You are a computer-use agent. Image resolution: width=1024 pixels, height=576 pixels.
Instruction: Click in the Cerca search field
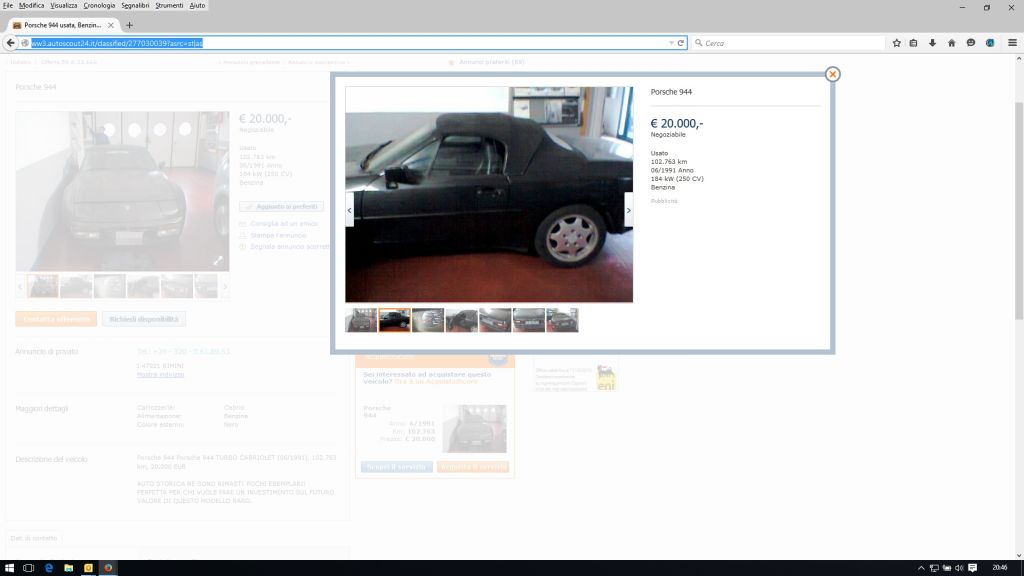coord(790,43)
